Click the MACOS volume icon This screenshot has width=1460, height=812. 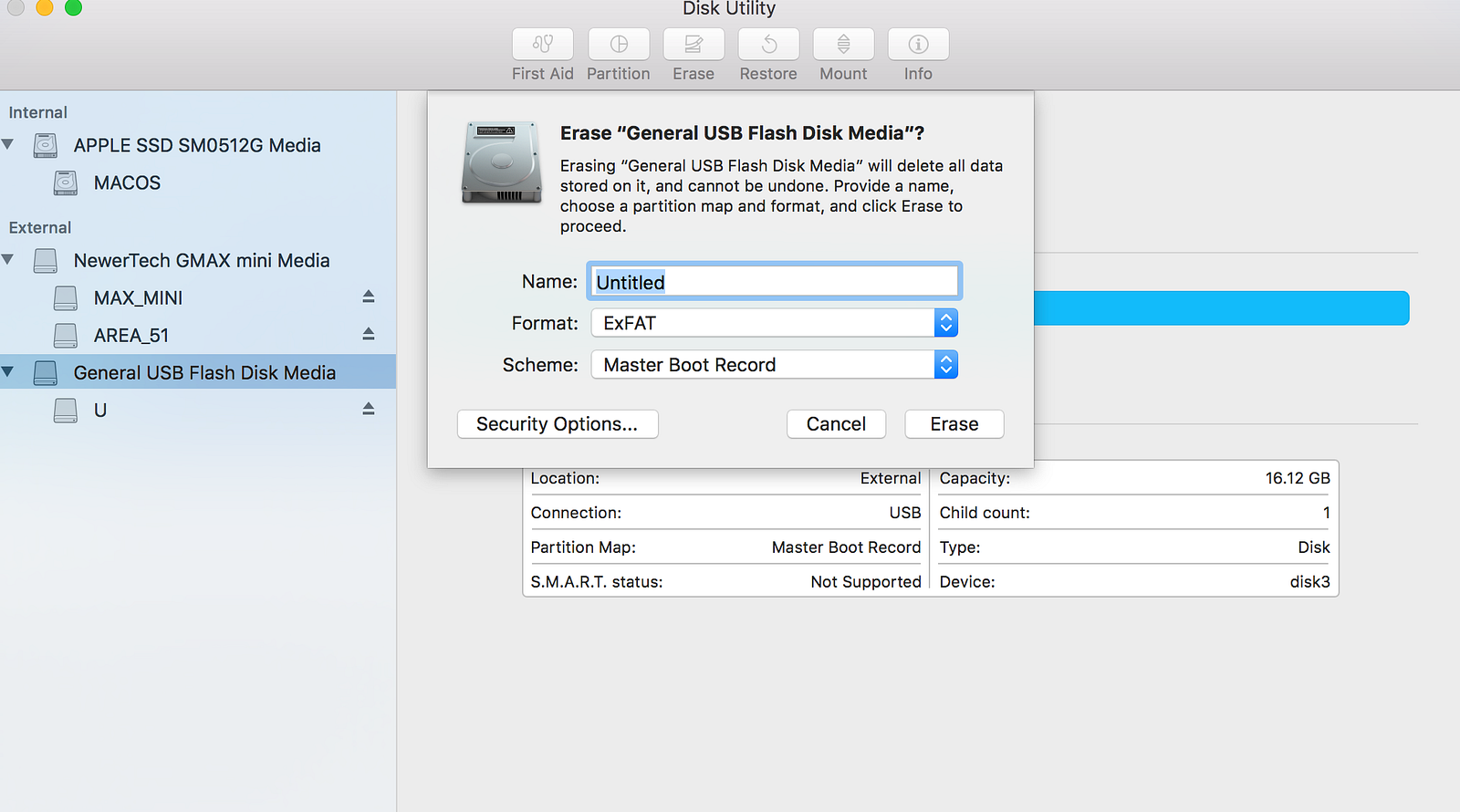[66, 182]
